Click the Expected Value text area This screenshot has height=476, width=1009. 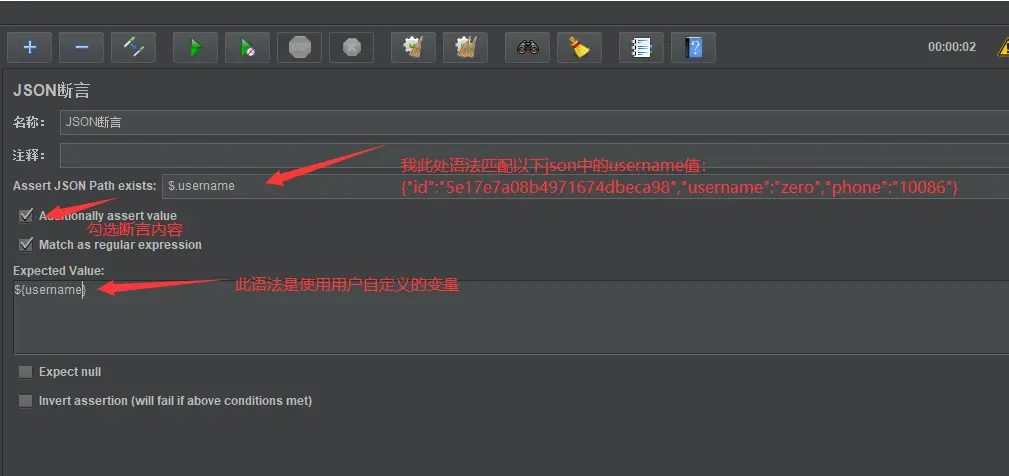click(511, 316)
